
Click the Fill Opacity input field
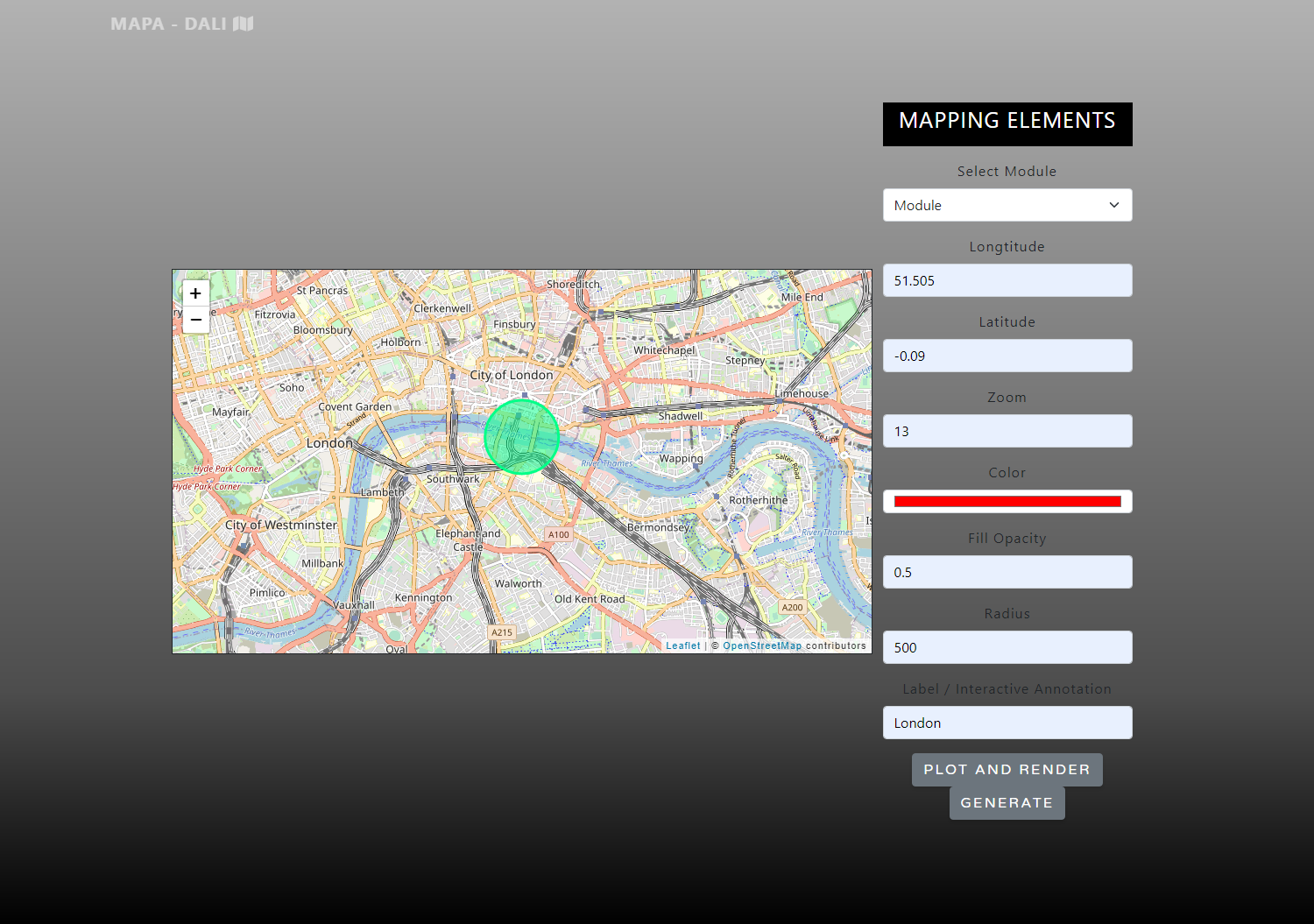click(x=1007, y=572)
